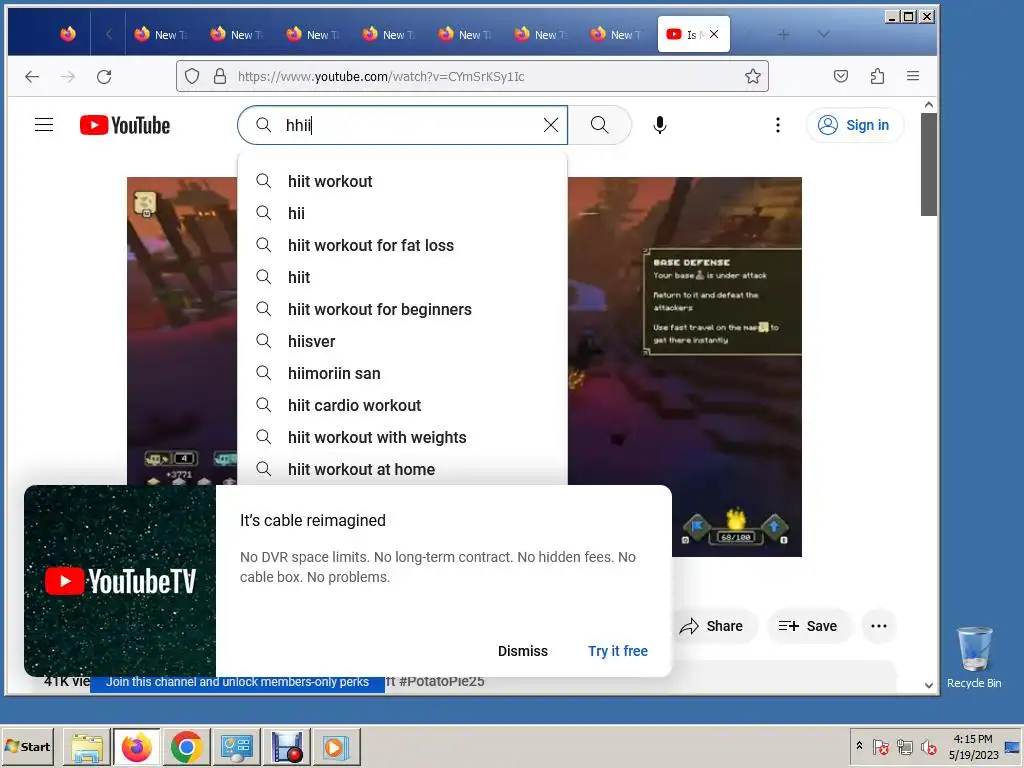This screenshot has height=768, width=1024.
Task: Choose suggestion "hii"
Action: click(402, 213)
